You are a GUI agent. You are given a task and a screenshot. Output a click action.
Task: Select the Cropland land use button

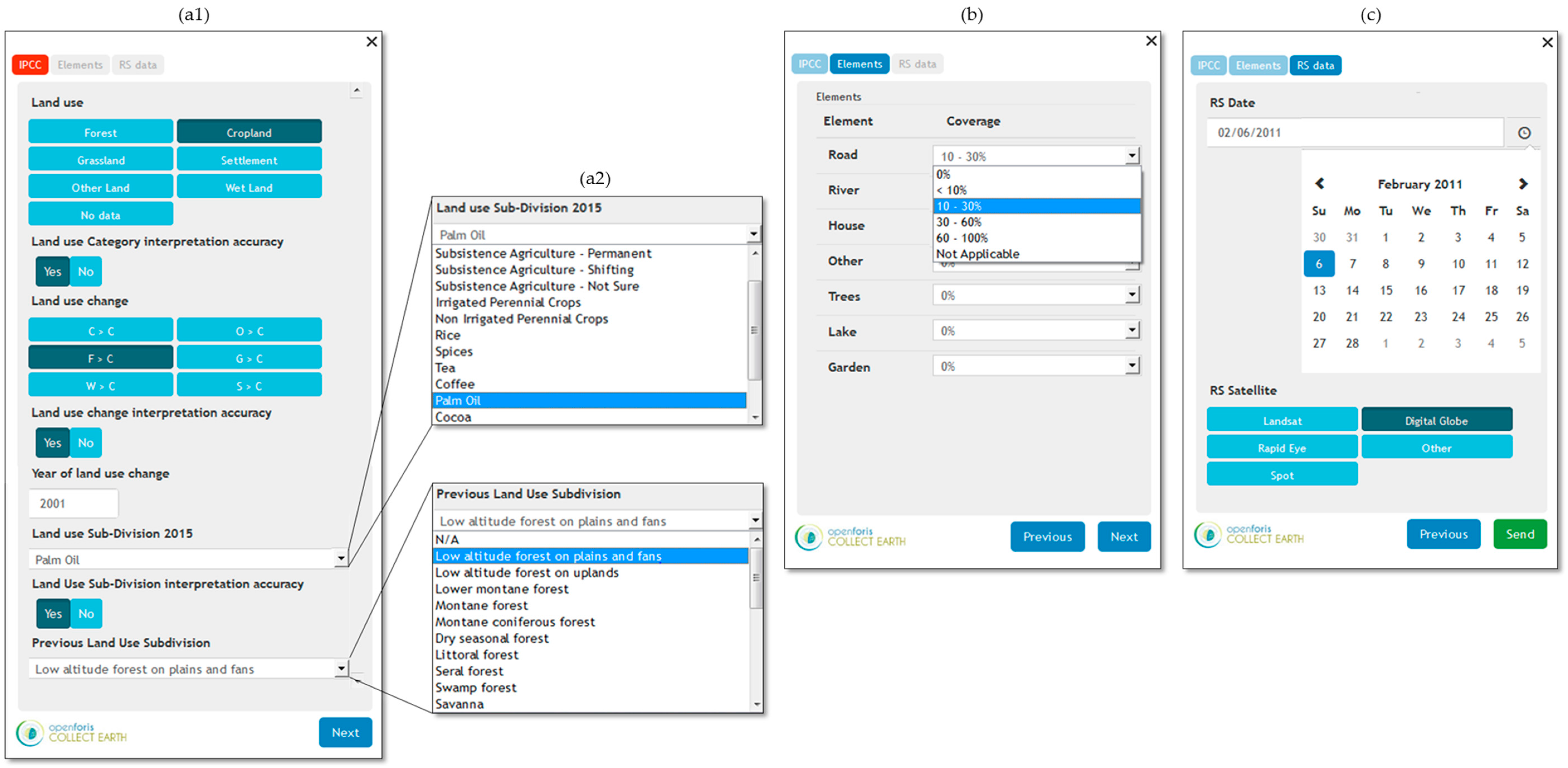[x=249, y=132]
